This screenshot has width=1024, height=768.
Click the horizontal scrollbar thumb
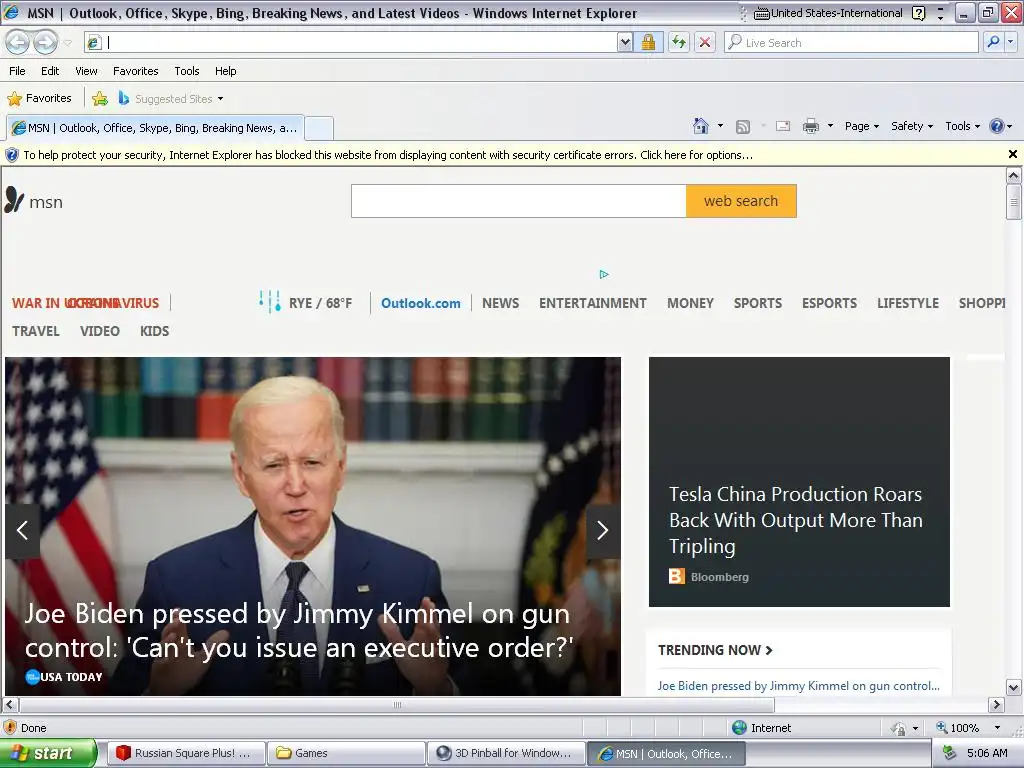click(x=396, y=705)
